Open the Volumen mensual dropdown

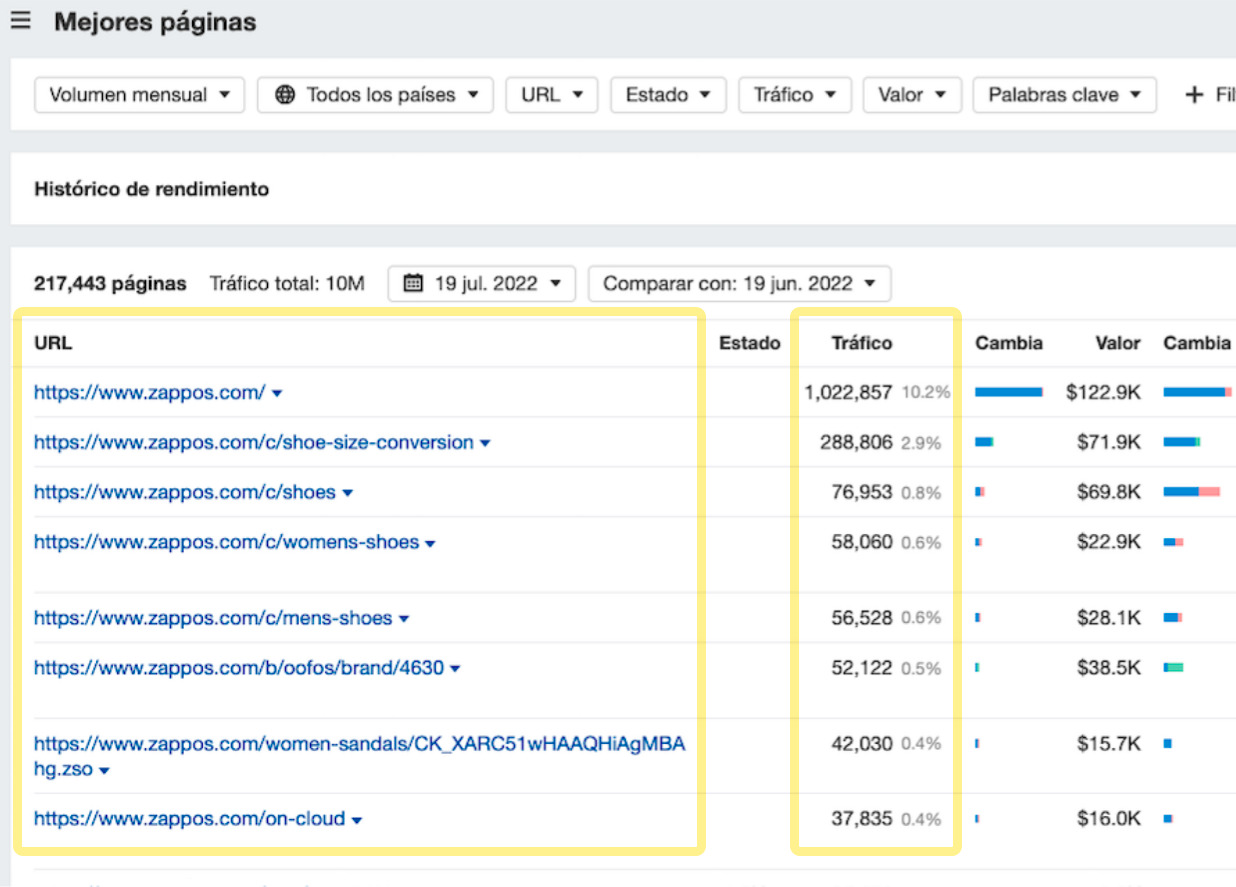[140, 95]
